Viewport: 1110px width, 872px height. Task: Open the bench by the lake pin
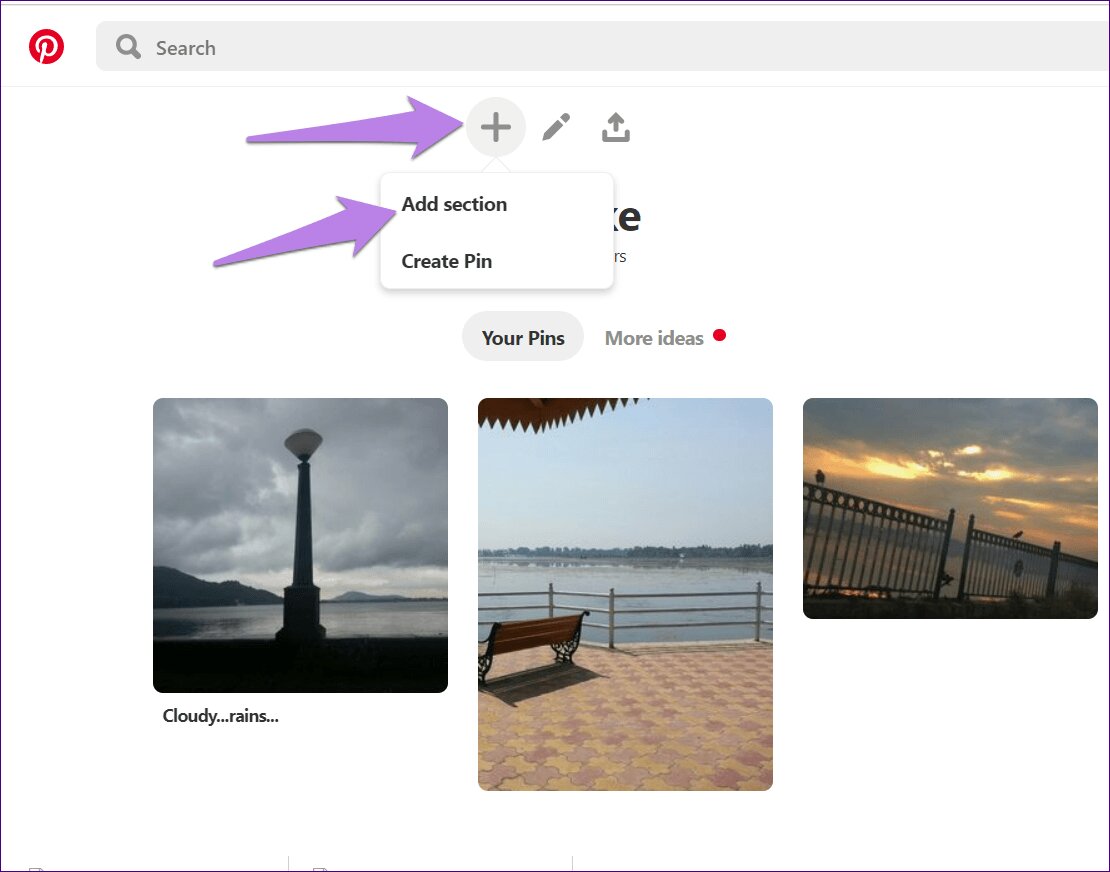pos(625,594)
